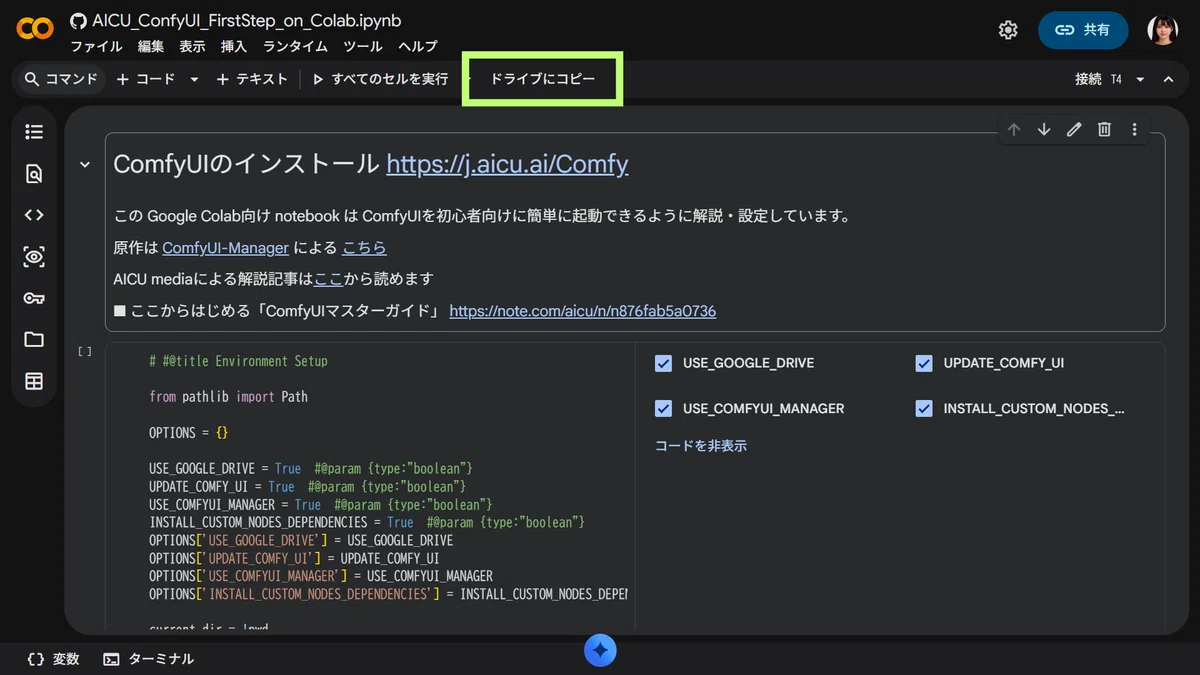
Task: Open note.com/aicu master guide link
Action: coord(582,311)
